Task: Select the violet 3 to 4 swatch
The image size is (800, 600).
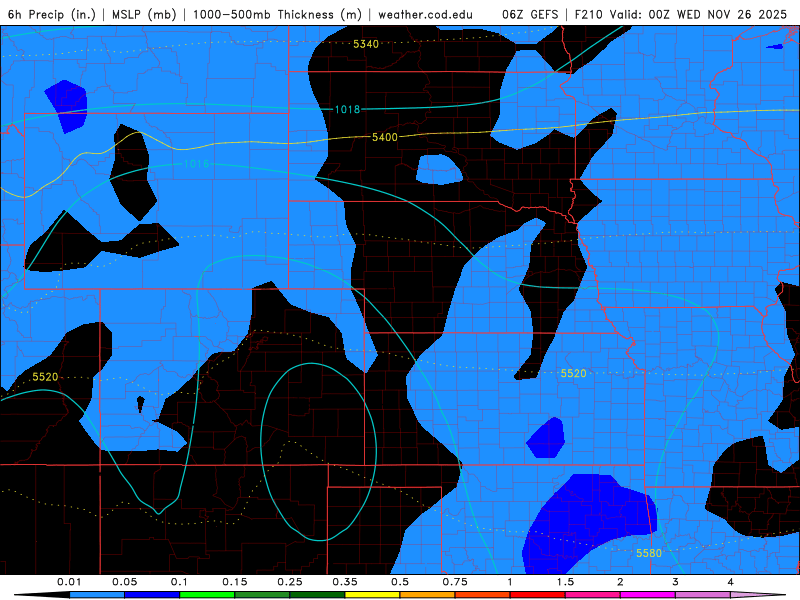Action: click(x=703, y=595)
